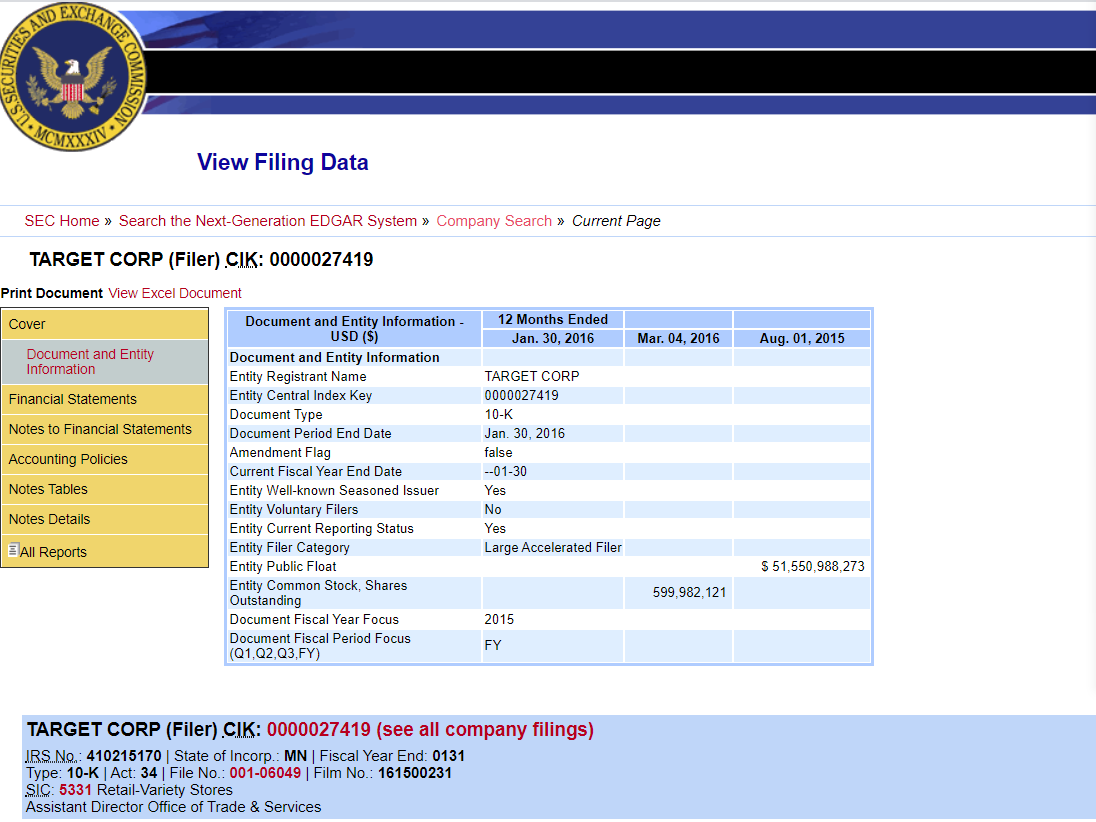The width and height of the screenshot is (1096, 822).
Task: Click the Document Fiscal Period Focus value FY
Action: 493,644
